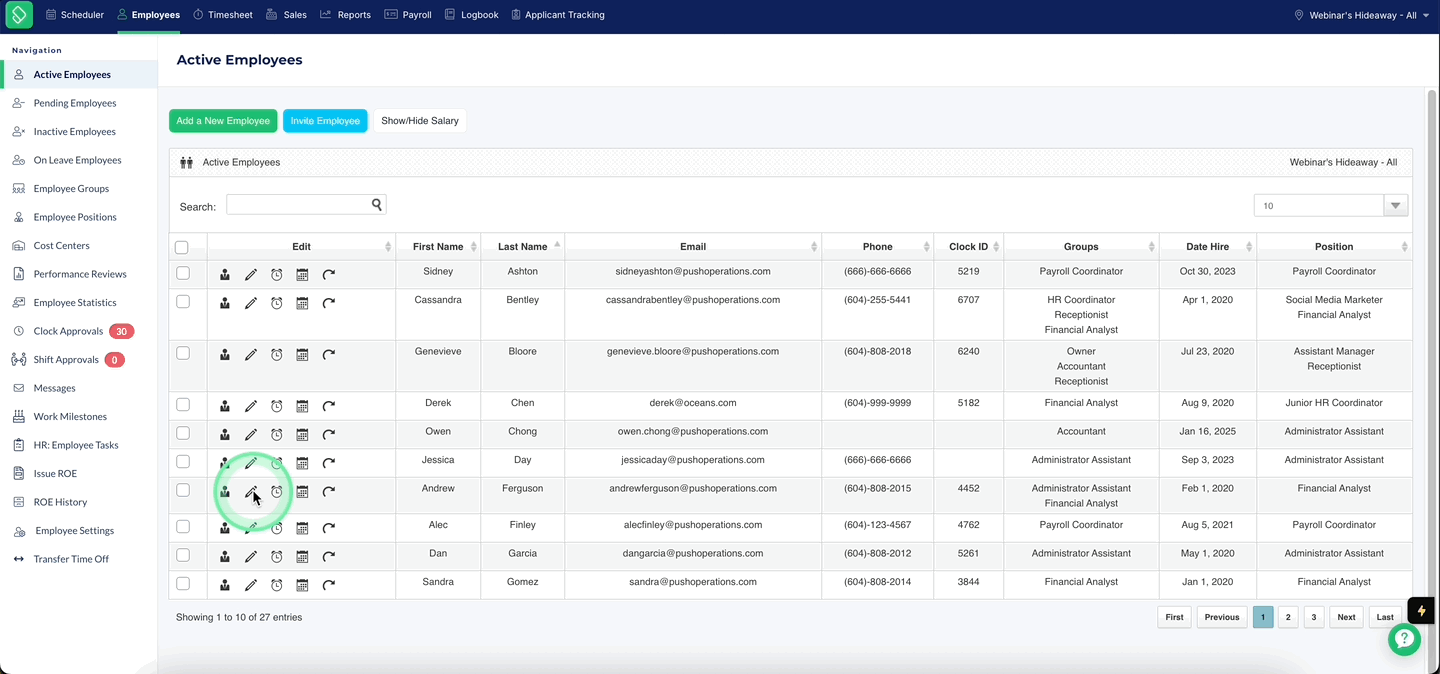Click the curved arrow icon for Alec Finley
Image resolution: width=1440 pixels, height=674 pixels.
(328, 528)
